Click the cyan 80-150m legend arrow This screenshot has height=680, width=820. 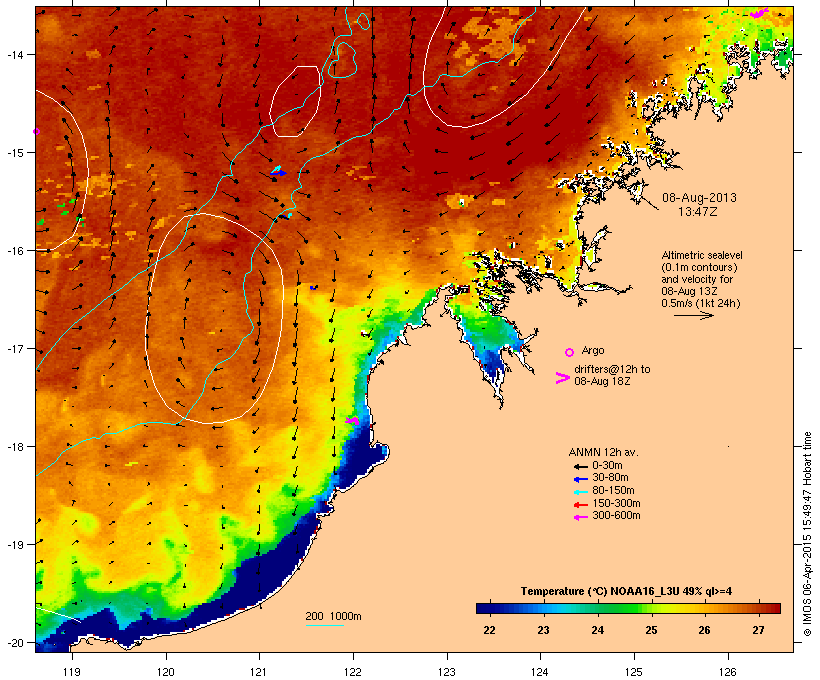coord(580,492)
